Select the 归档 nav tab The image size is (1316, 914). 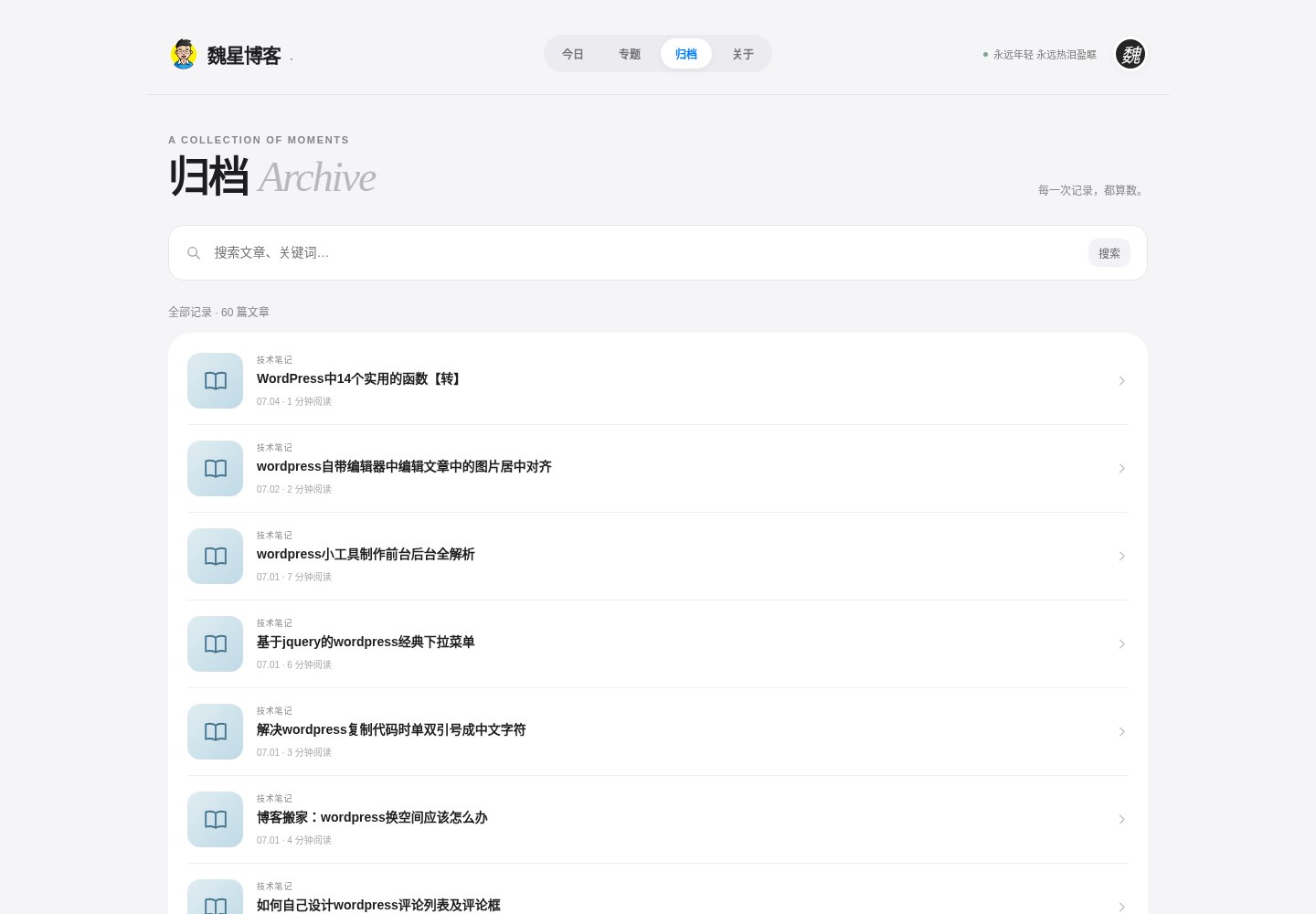pyautogui.click(x=686, y=54)
